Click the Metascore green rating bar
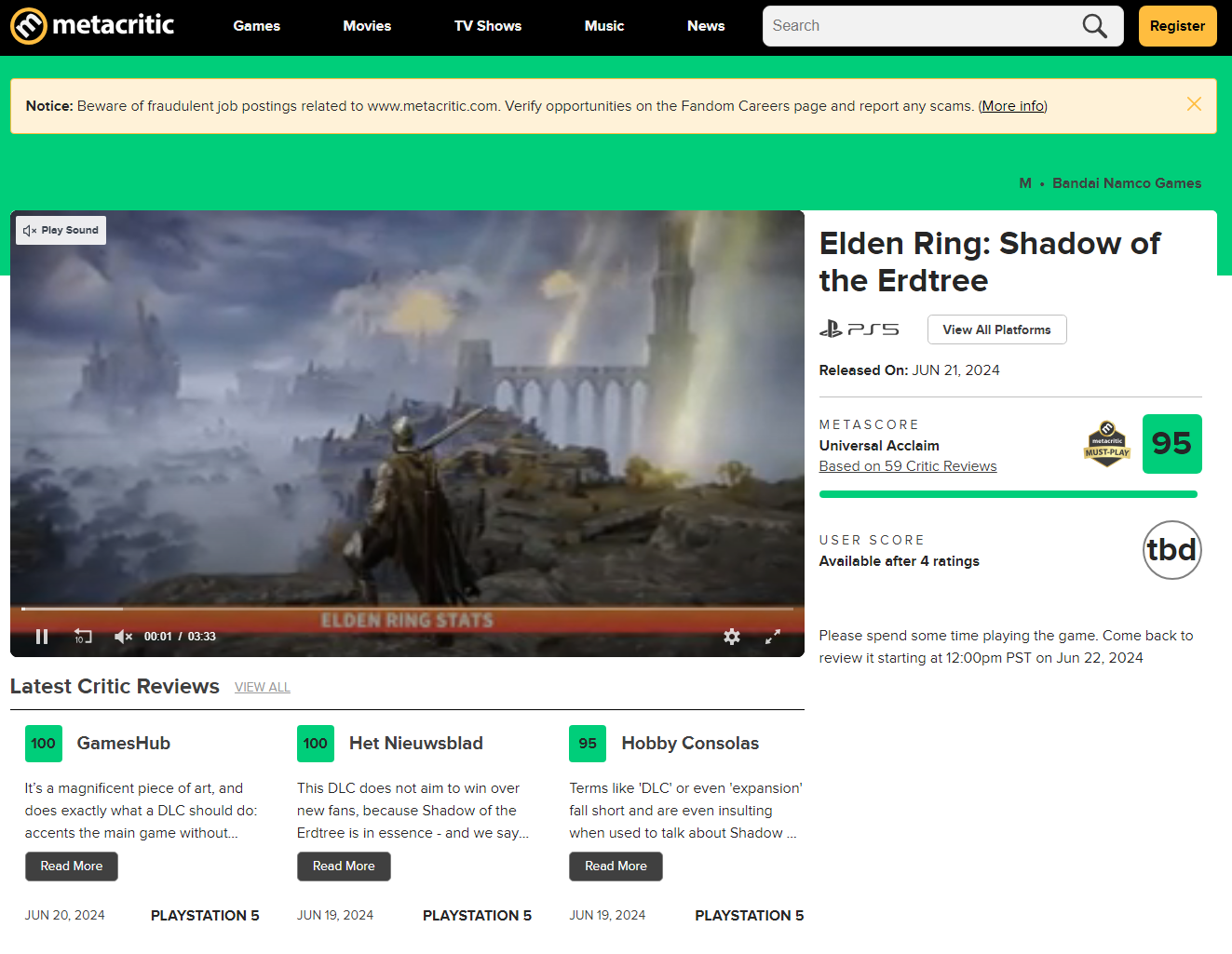This screenshot has height=954, width=1232. (x=1009, y=494)
